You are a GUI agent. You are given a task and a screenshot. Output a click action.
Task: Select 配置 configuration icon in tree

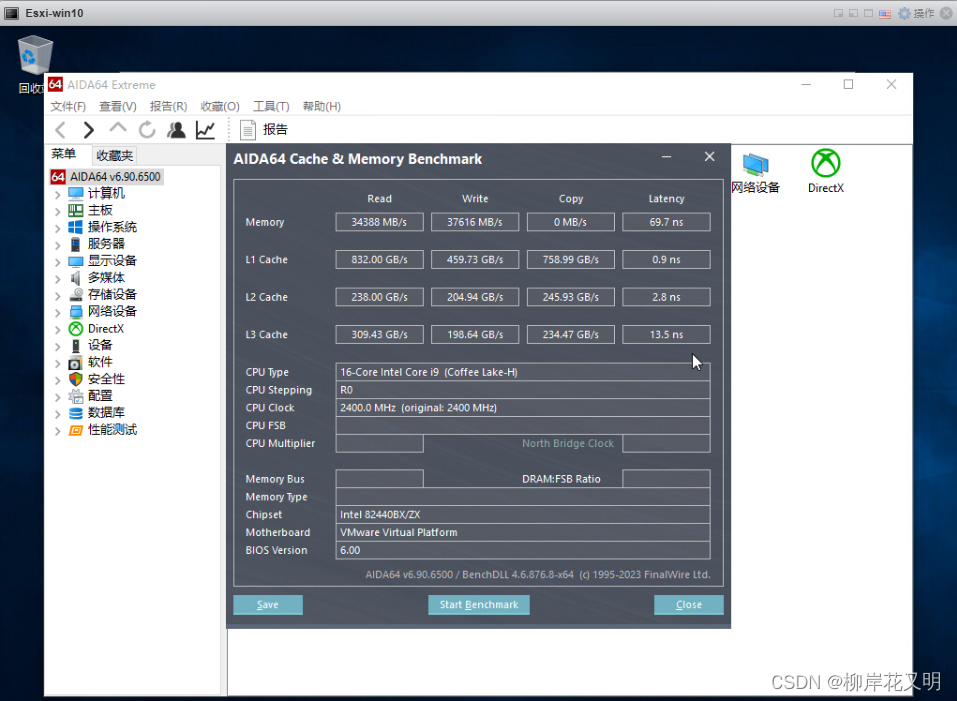76,397
